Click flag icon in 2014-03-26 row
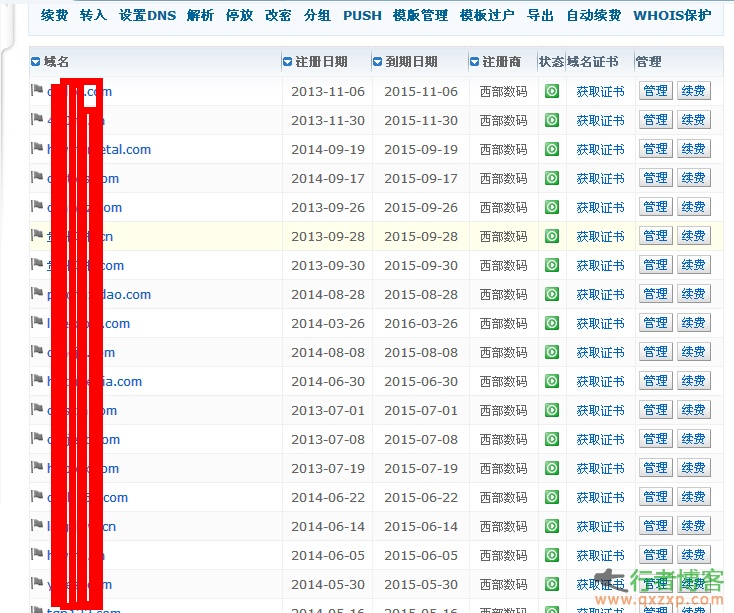Image resolution: width=734 pixels, height=613 pixels. 37,321
